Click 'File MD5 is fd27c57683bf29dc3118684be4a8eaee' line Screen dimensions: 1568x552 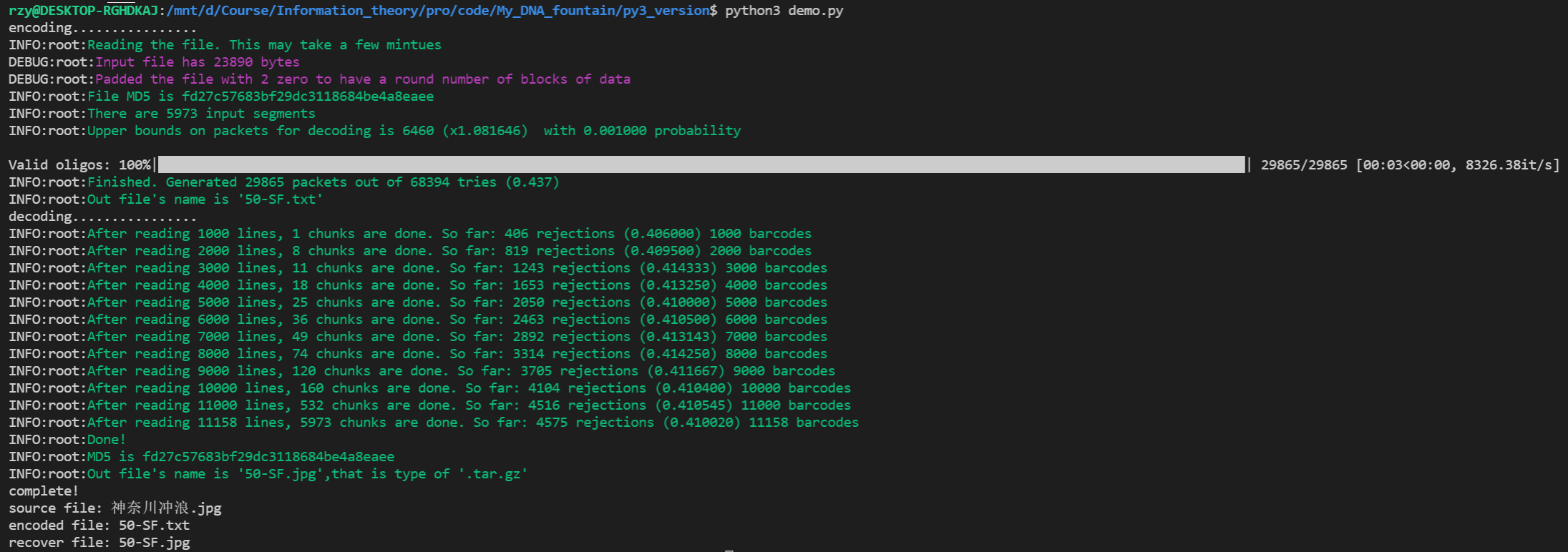[221, 97]
